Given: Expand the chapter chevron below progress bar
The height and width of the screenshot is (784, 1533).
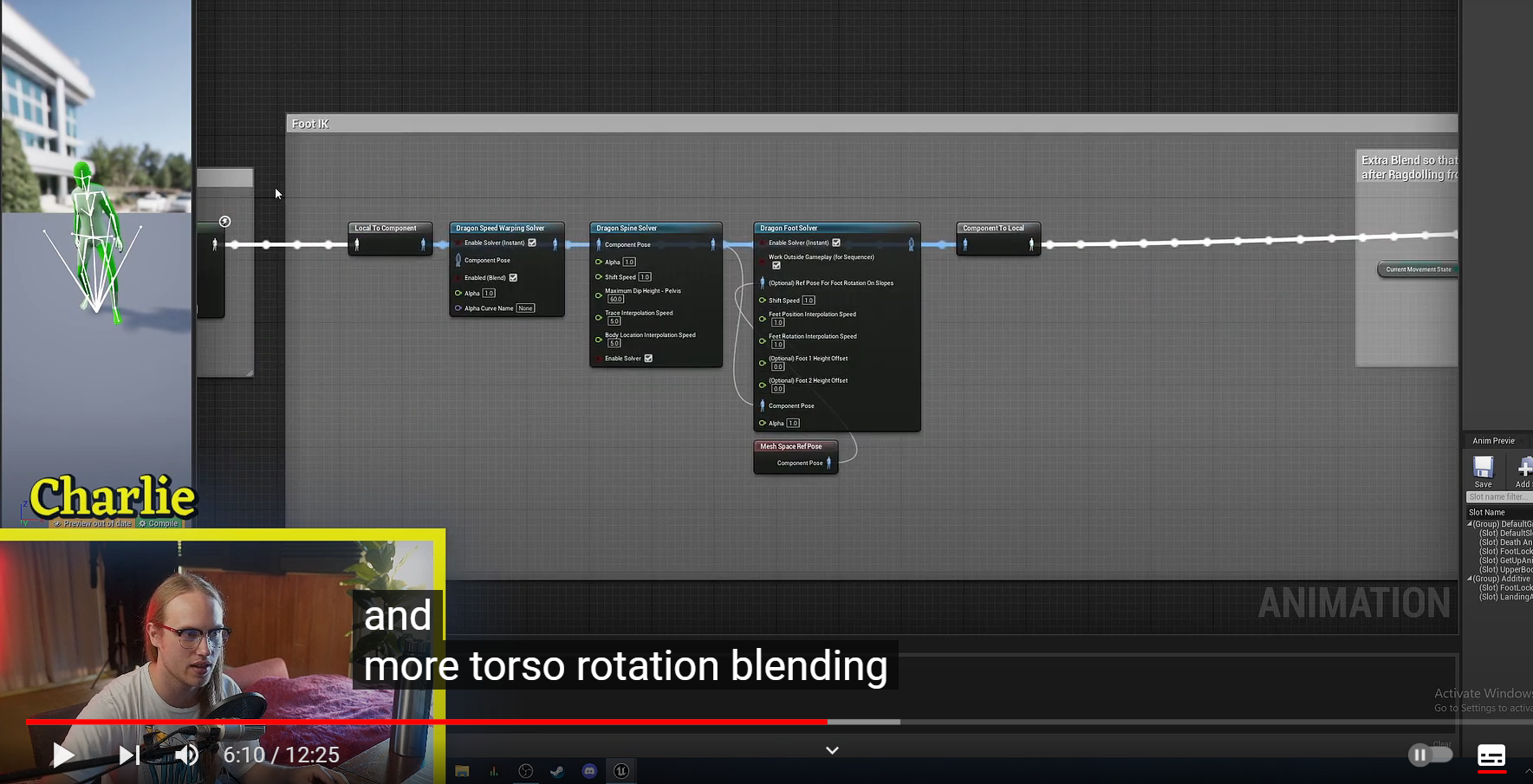Looking at the screenshot, I should (x=832, y=750).
